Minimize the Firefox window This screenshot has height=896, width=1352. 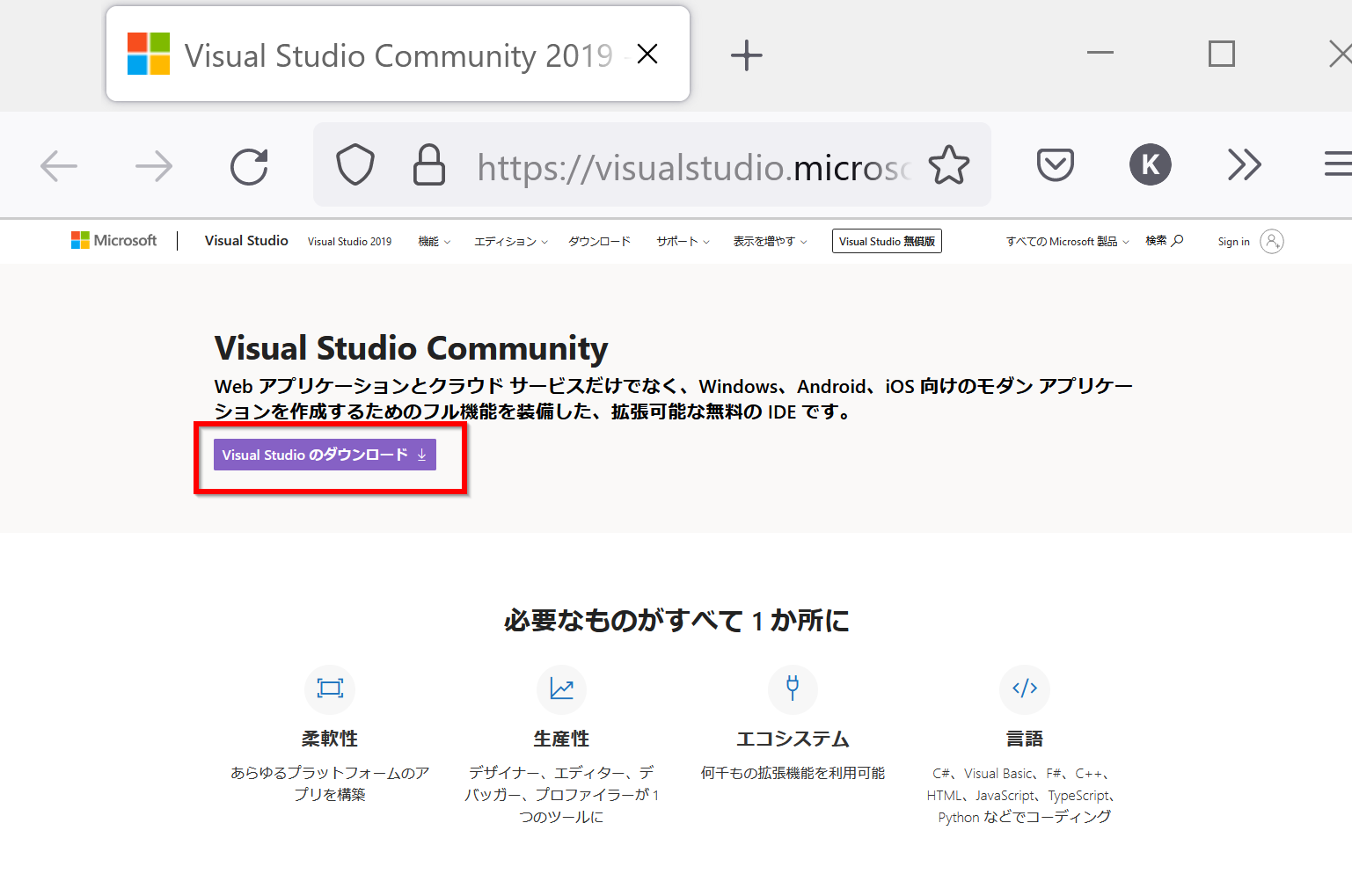tap(1100, 54)
